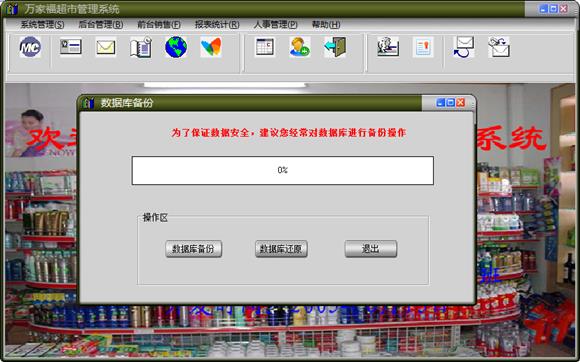580x362 pixels.
Task: Open the notebook document toolbar icon
Action: pos(141,47)
